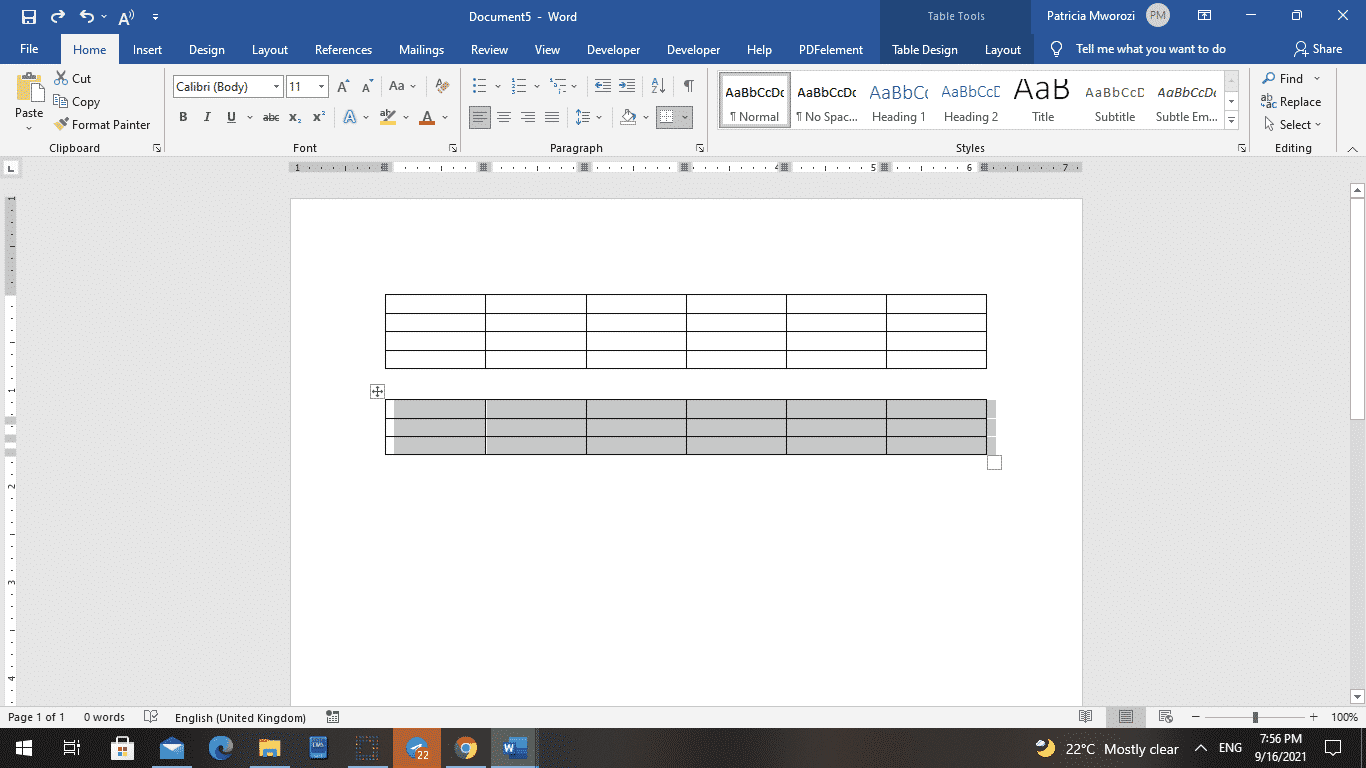Toggle bullet list formatting
The image size is (1366, 768).
[x=480, y=87]
